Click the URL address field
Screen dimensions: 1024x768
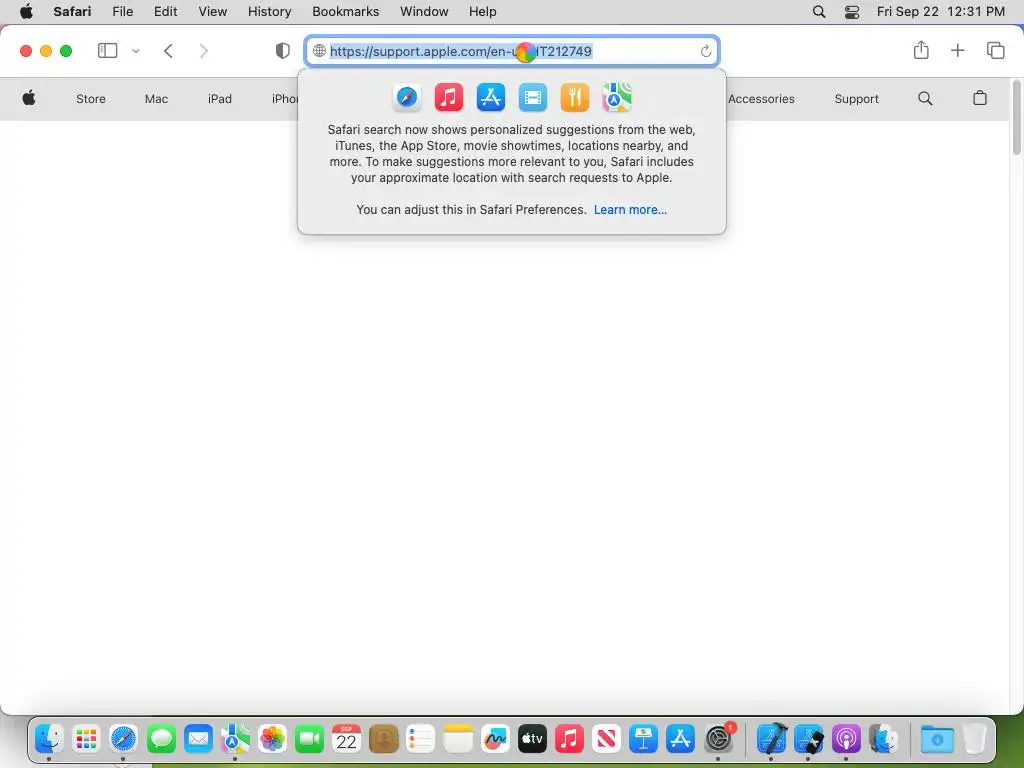(511, 51)
